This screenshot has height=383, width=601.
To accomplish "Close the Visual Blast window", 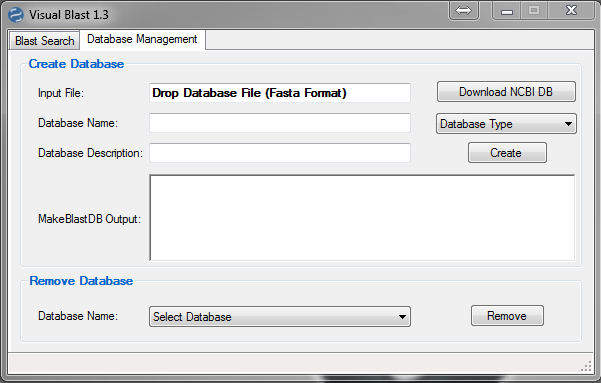I will coord(571,10).
